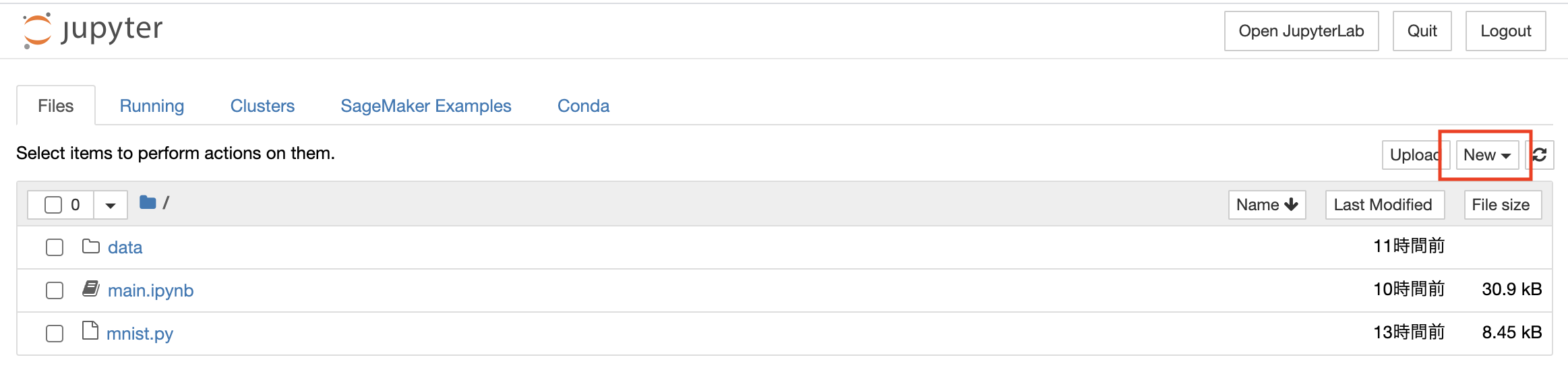The image size is (1568, 372).
Task: Click the Jupyter logo icon
Action: 37,31
